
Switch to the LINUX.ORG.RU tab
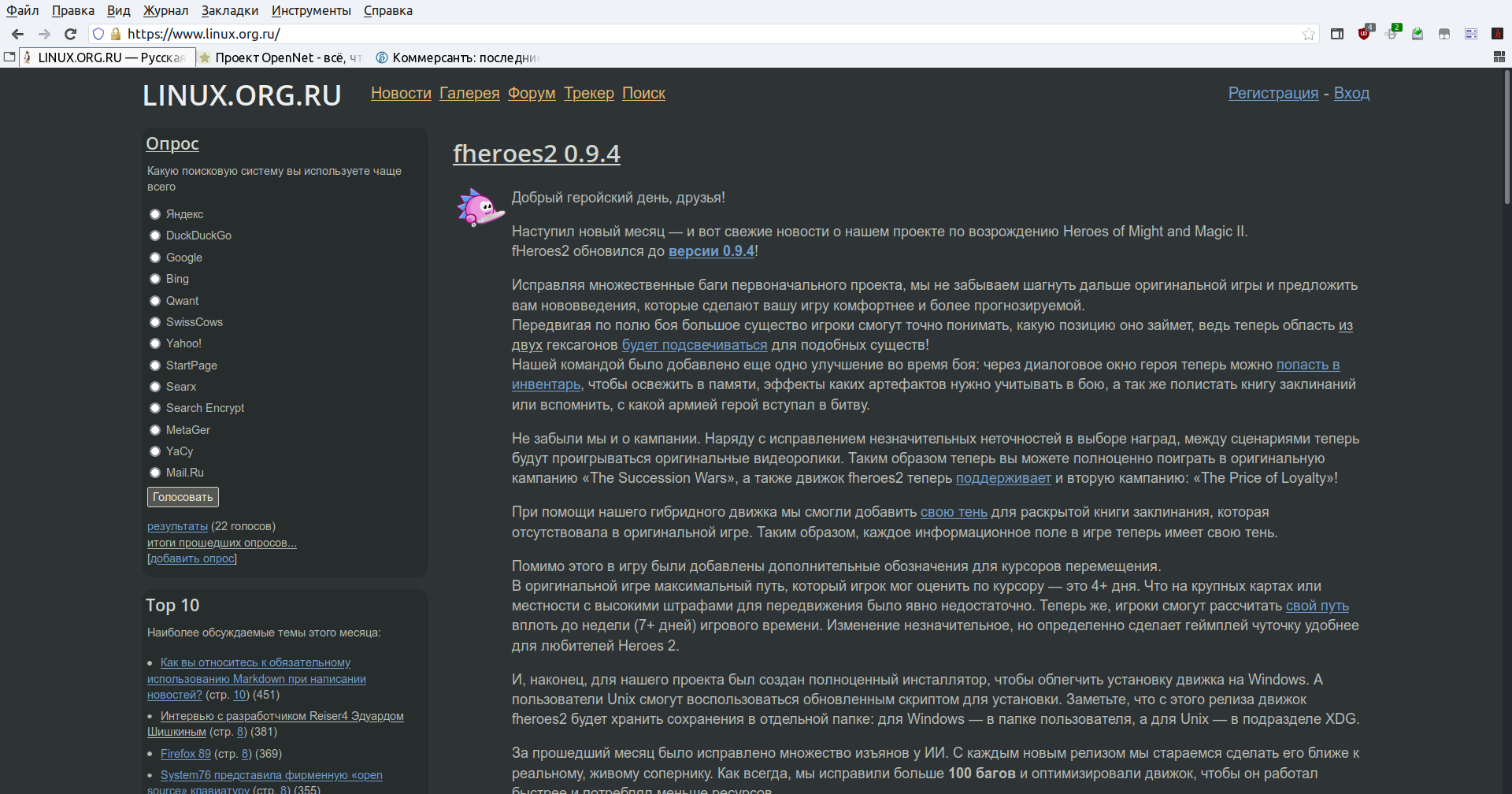click(x=106, y=58)
